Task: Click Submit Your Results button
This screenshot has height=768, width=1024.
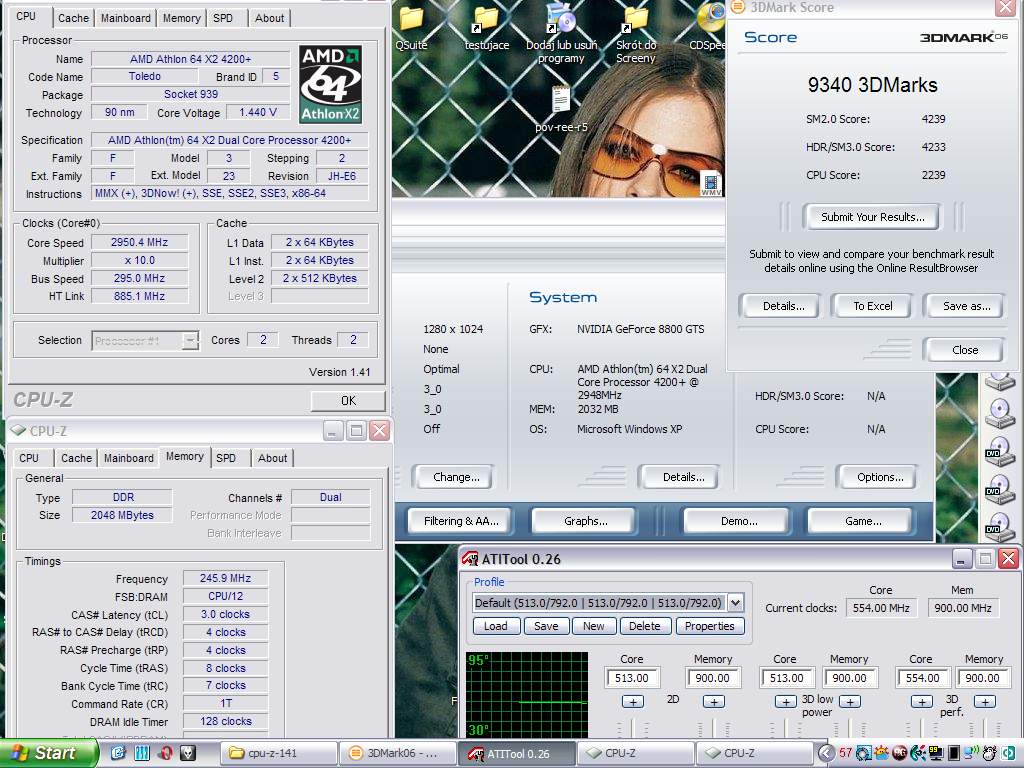Action: pos(872,217)
